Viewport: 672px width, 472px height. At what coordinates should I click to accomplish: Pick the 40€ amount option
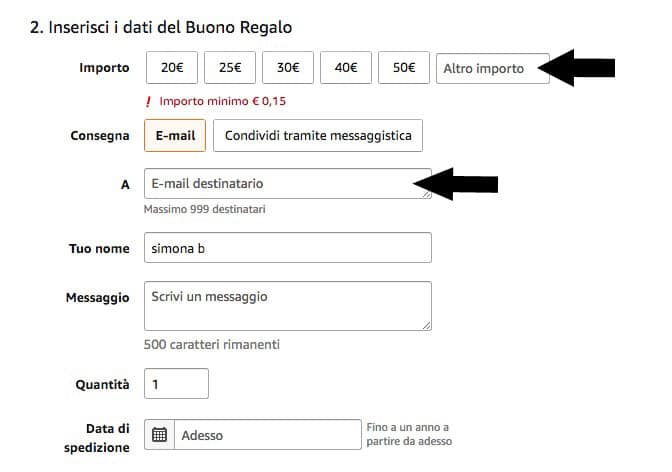pos(346,68)
